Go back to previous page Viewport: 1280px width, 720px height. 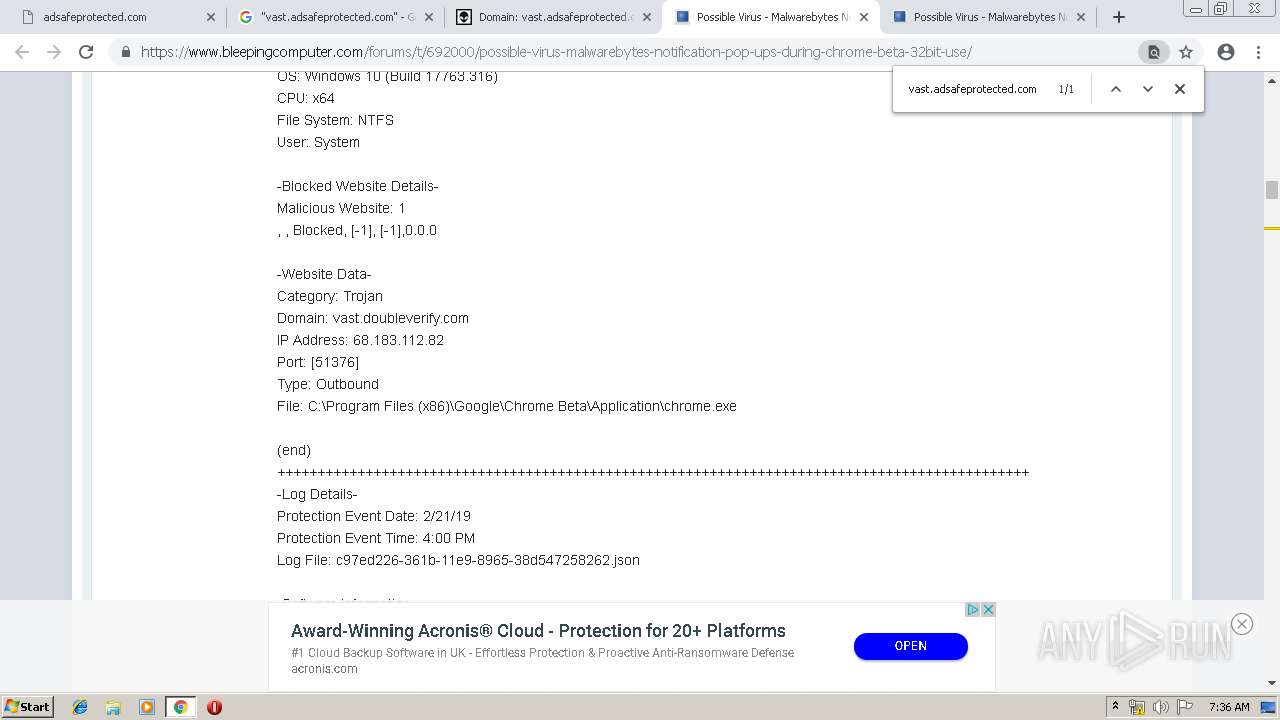[22, 52]
